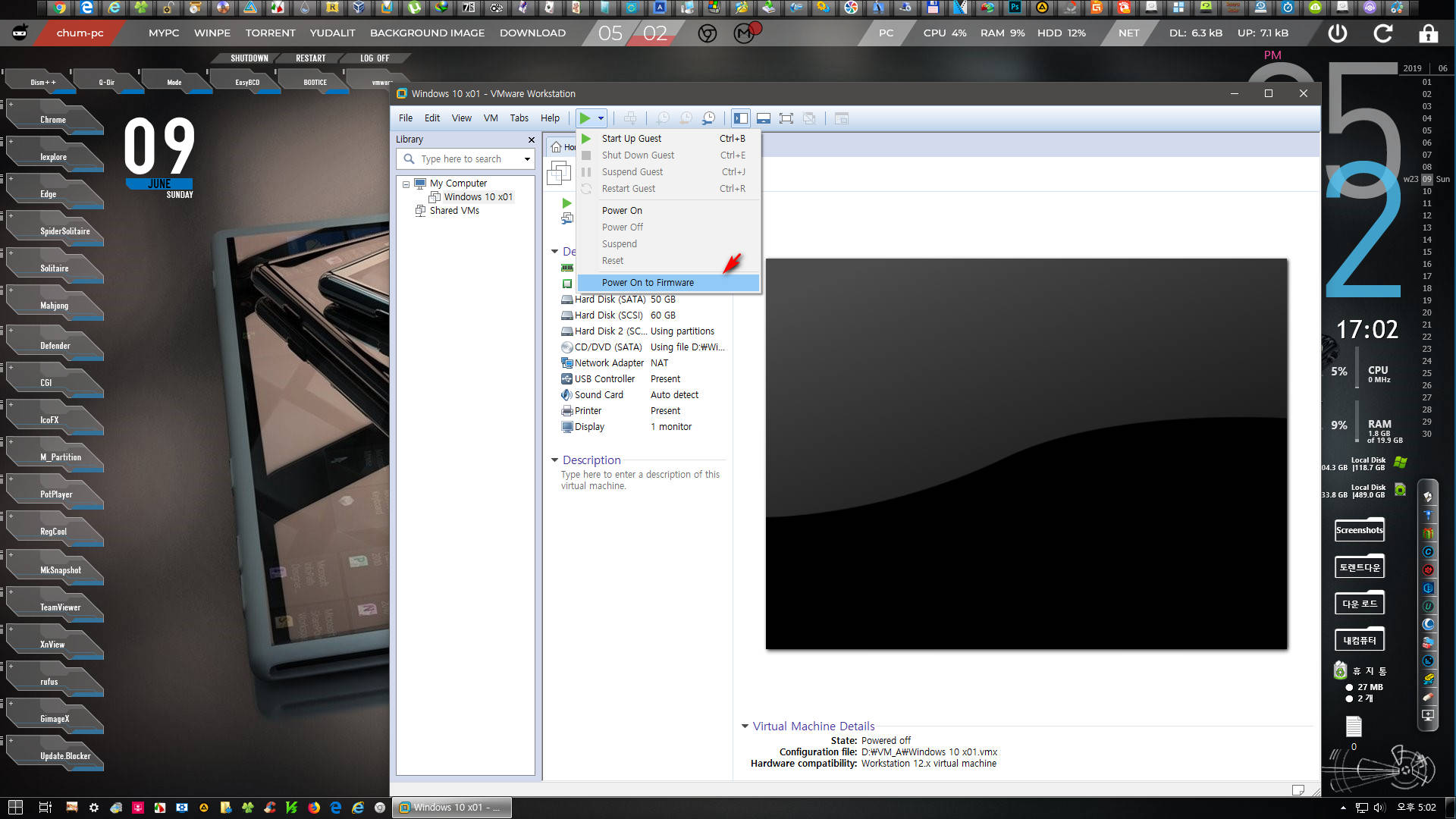
Task: Select the Display device row
Action: pos(642,427)
